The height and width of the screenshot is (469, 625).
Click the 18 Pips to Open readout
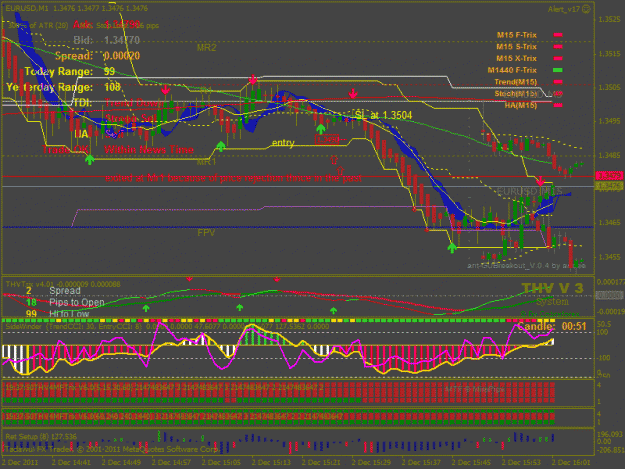pyautogui.click(x=65, y=302)
